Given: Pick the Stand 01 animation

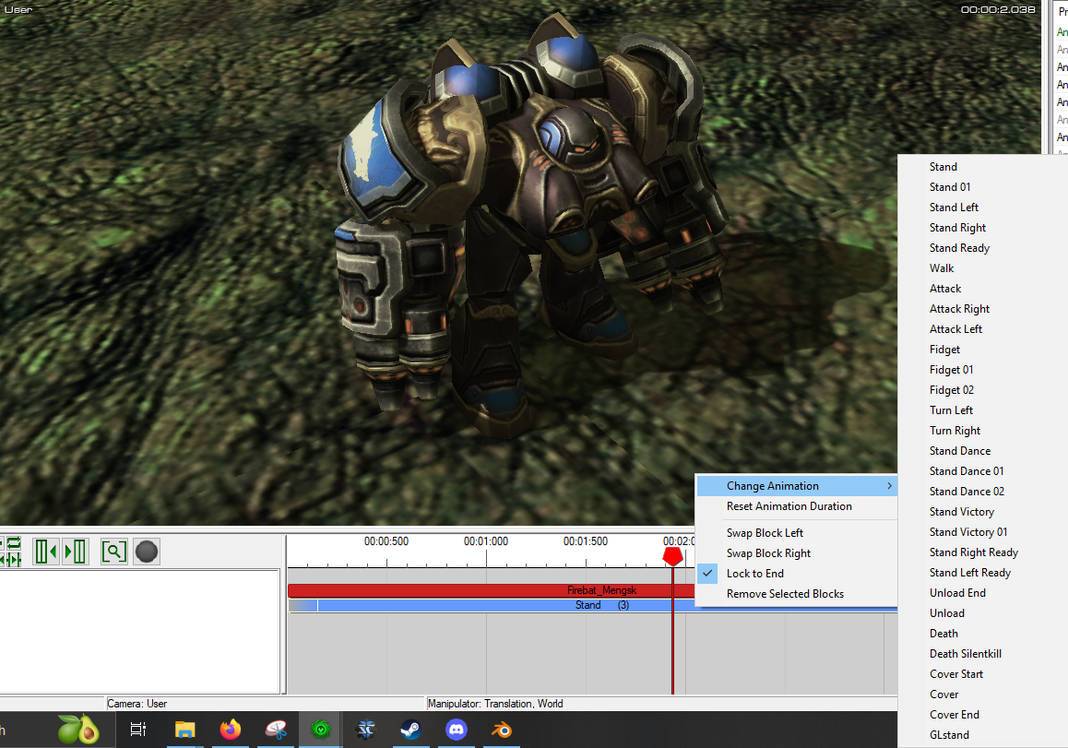Looking at the screenshot, I should (x=949, y=187).
